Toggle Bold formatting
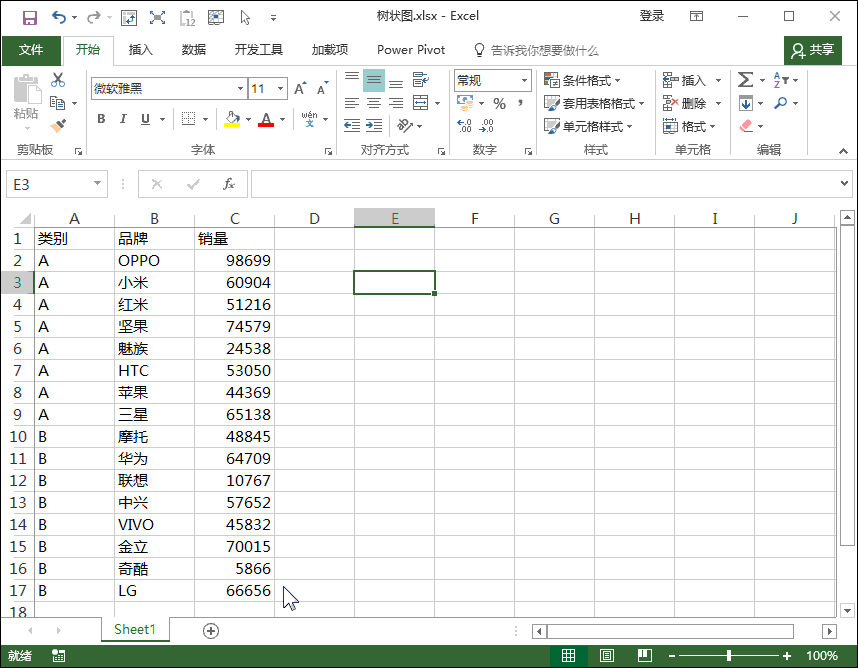This screenshot has height=668, width=858. point(101,119)
